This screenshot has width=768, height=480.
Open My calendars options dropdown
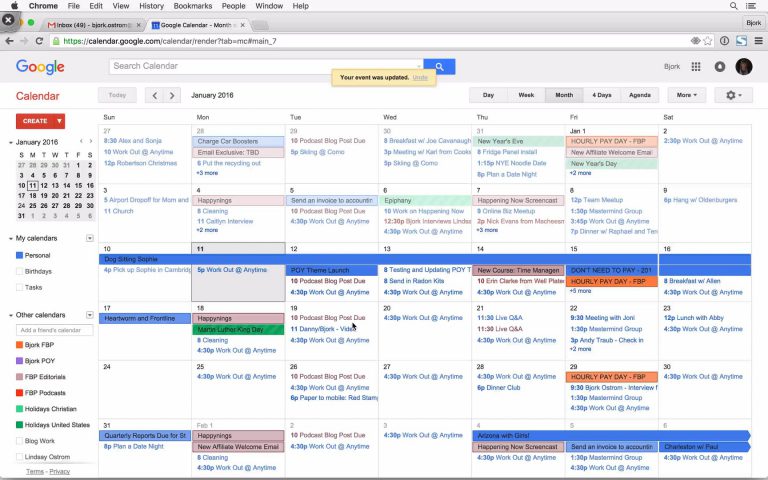pos(90,238)
